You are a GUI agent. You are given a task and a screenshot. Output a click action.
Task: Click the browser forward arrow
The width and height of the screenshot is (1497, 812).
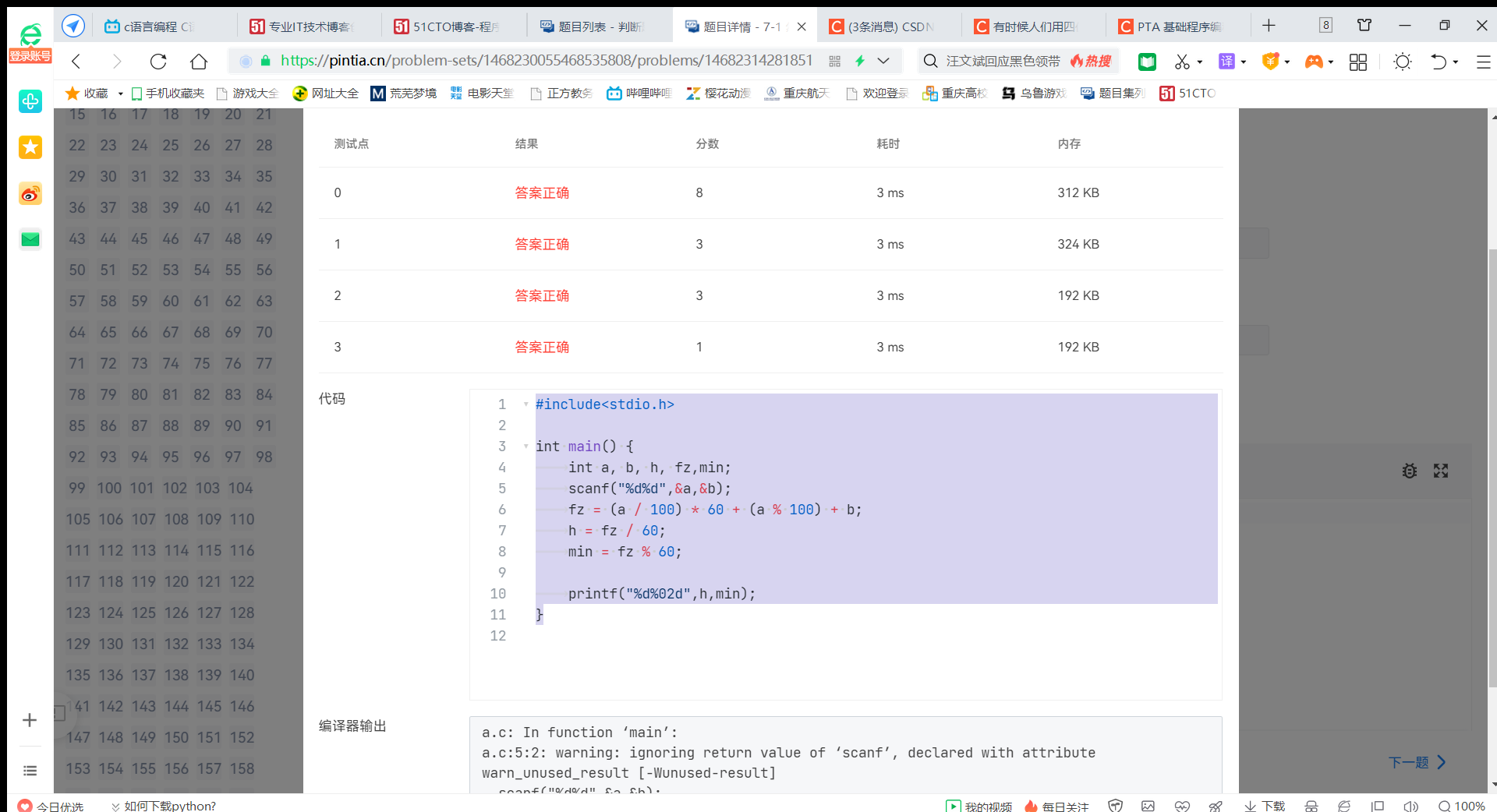(x=117, y=61)
